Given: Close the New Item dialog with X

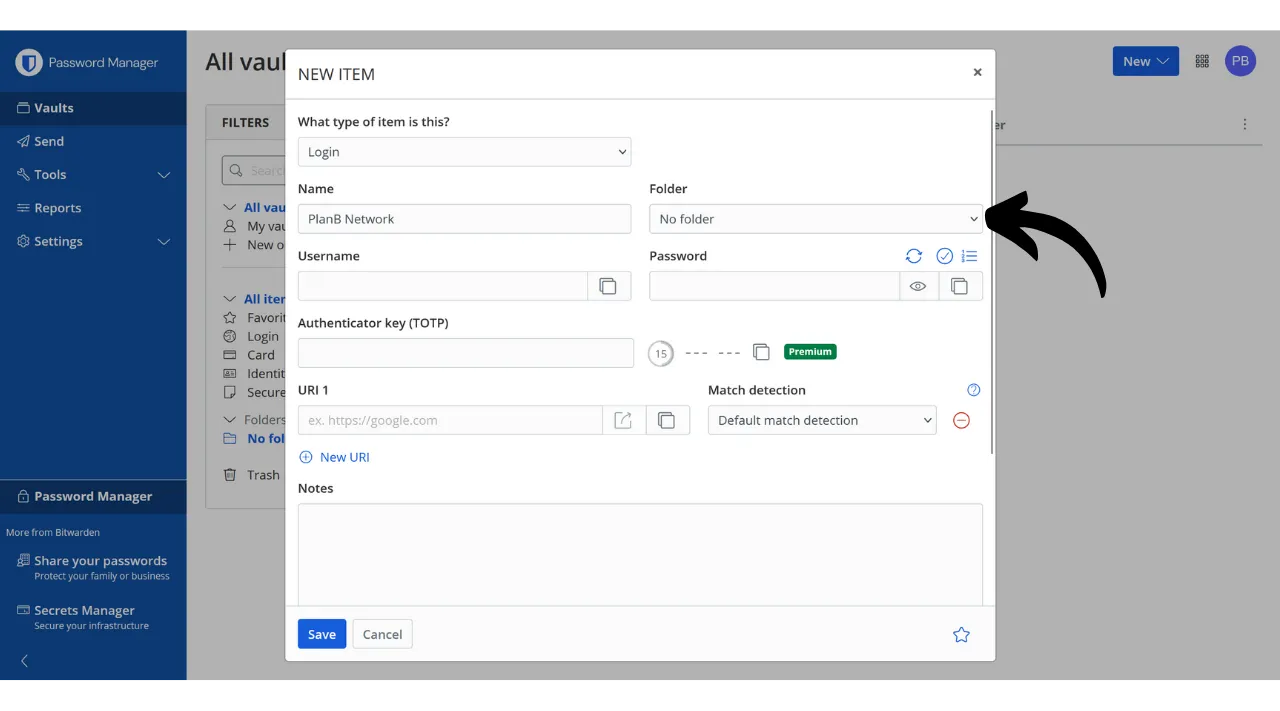Looking at the screenshot, I should [x=977, y=72].
